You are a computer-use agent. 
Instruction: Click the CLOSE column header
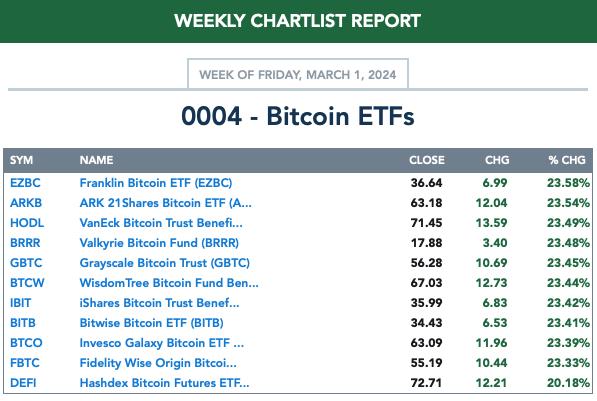(x=427, y=160)
